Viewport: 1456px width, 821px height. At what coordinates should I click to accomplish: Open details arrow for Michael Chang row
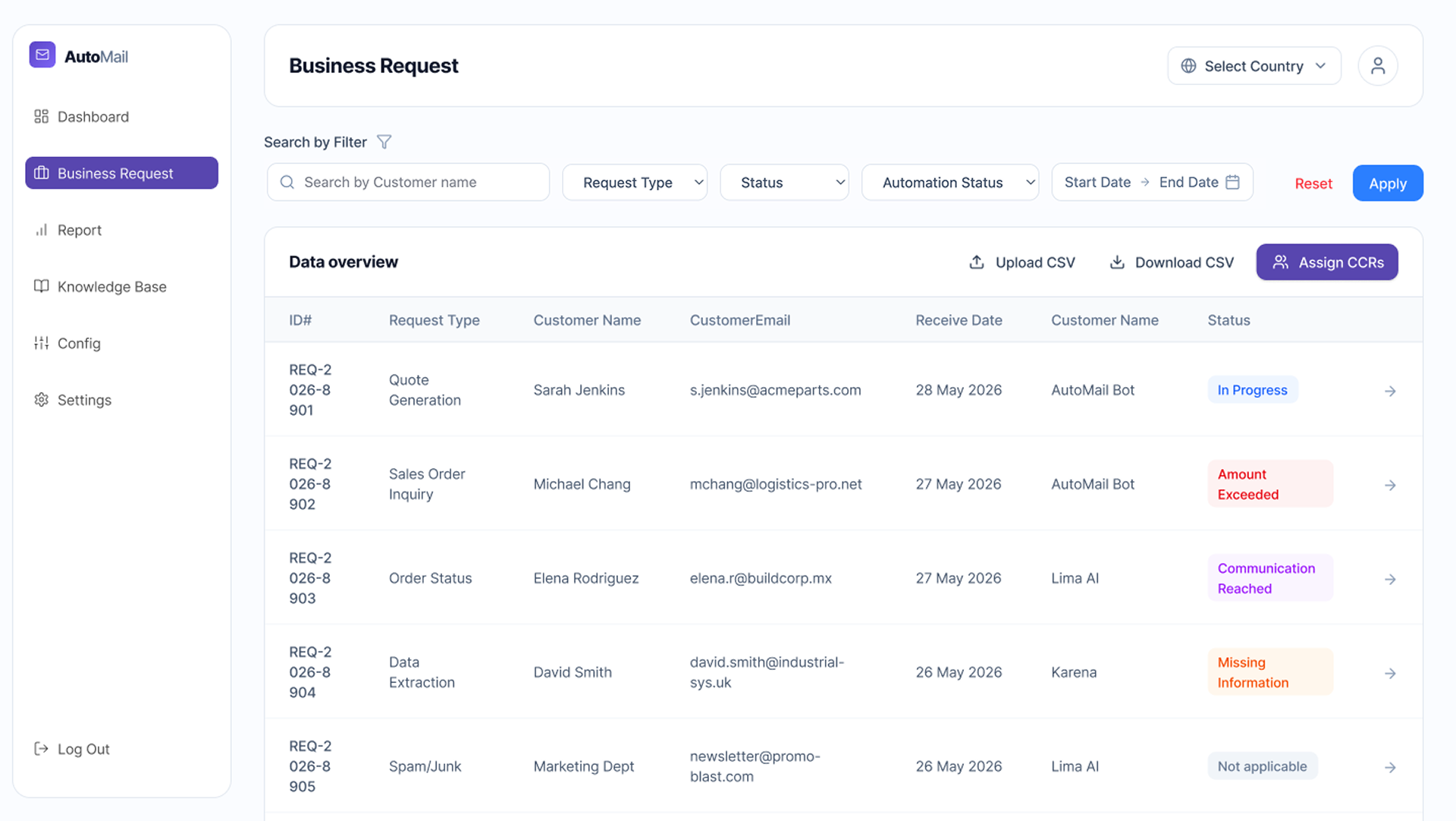pos(1390,485)
